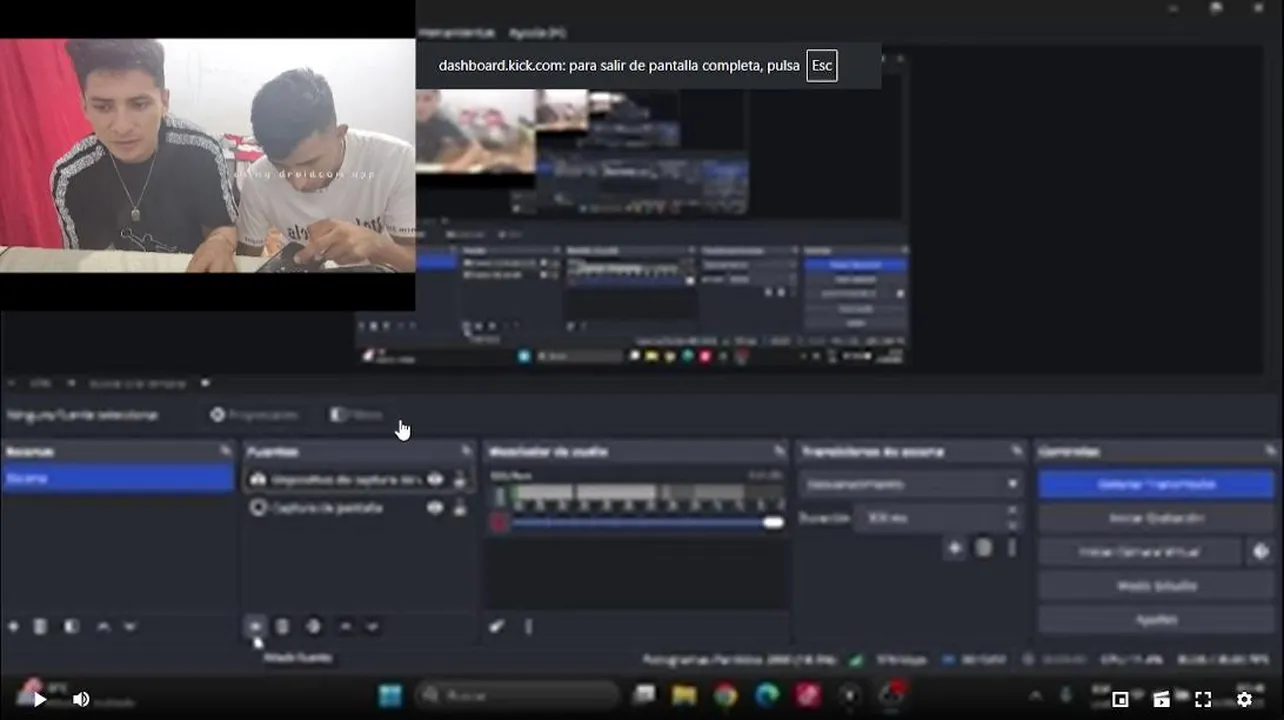Click the remove source trash icon

point(282,627)
